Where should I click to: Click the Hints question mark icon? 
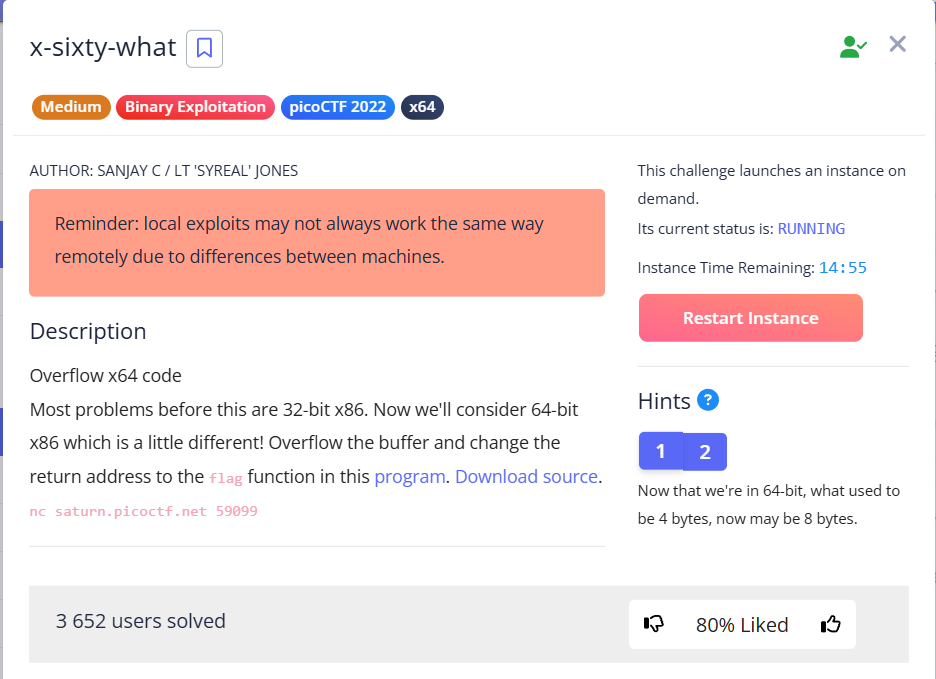(x=708, y=401)
